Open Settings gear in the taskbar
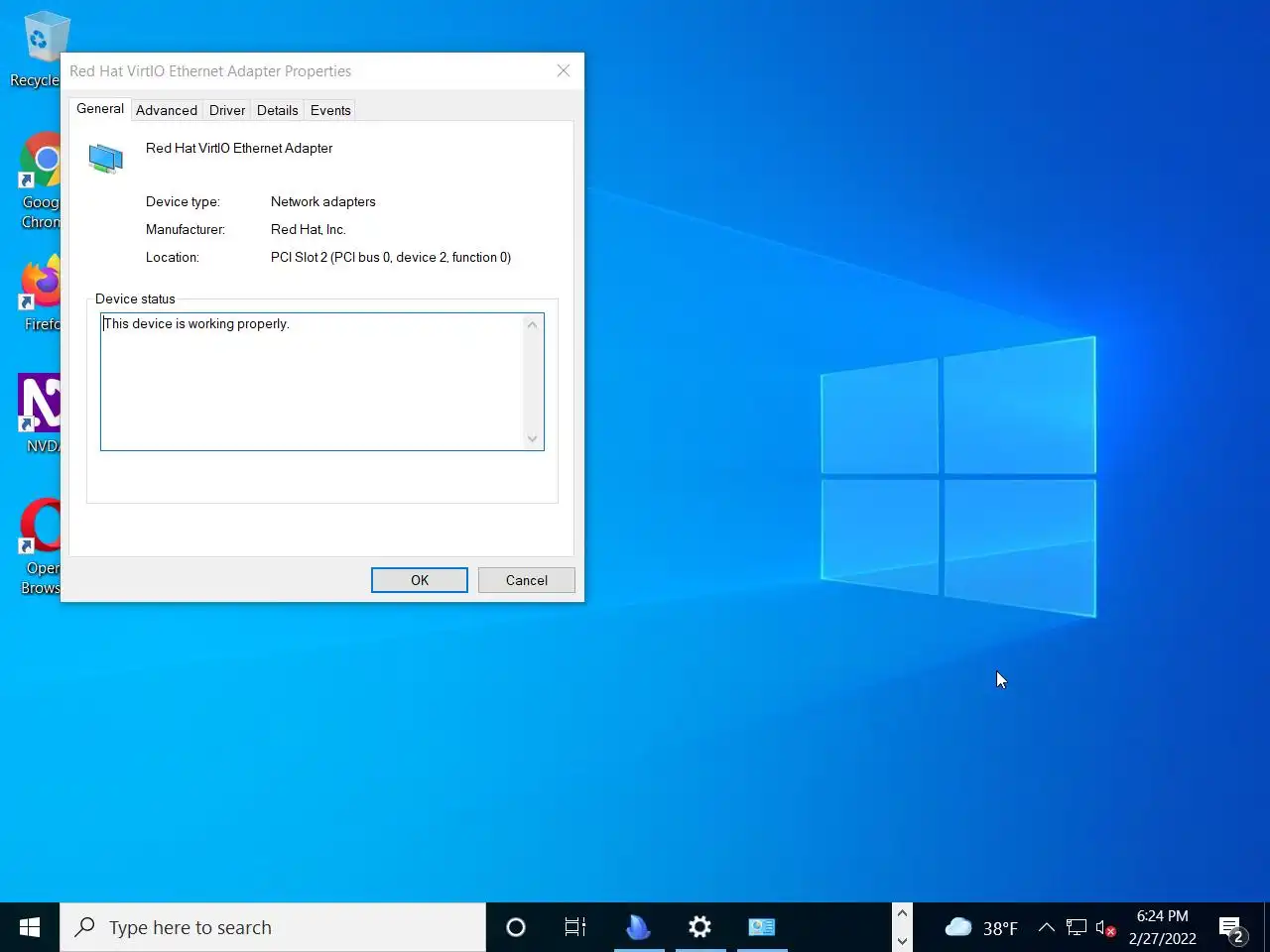Viewport: 1270px width, 952px height. (x=699, y=927)
